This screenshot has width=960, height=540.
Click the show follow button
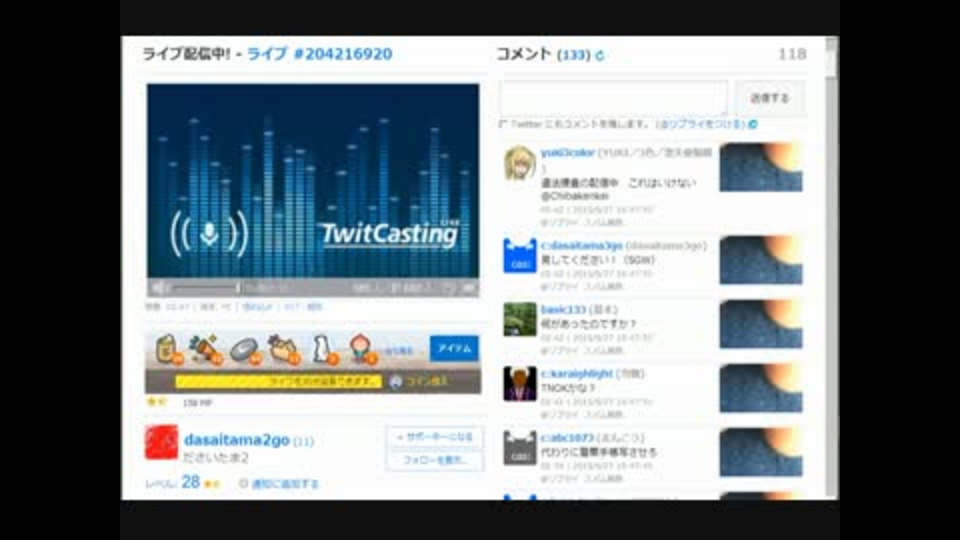tap(435, 460)
